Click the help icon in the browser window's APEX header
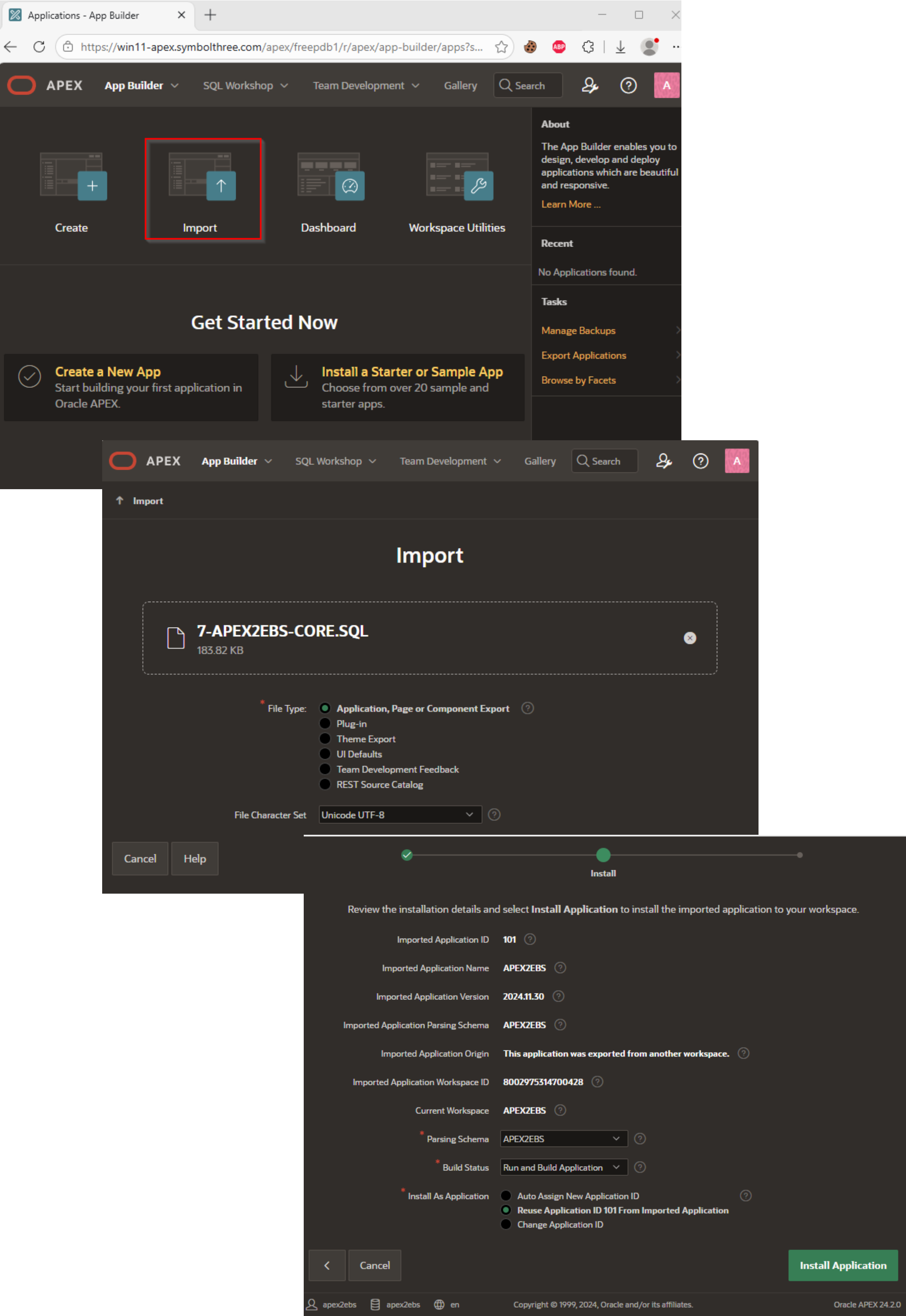 628,86
